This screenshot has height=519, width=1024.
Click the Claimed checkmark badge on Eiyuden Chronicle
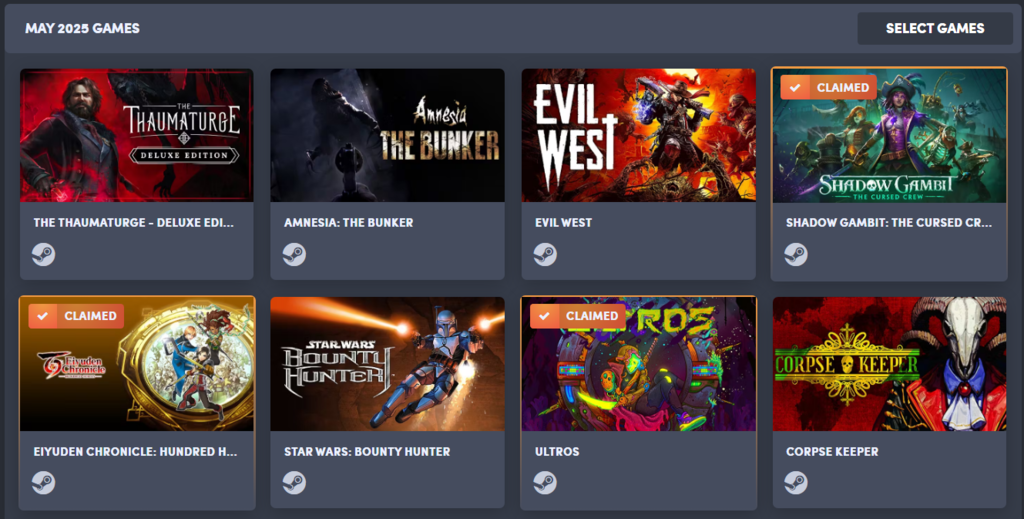pyautogui.click(x=76, y=316)
